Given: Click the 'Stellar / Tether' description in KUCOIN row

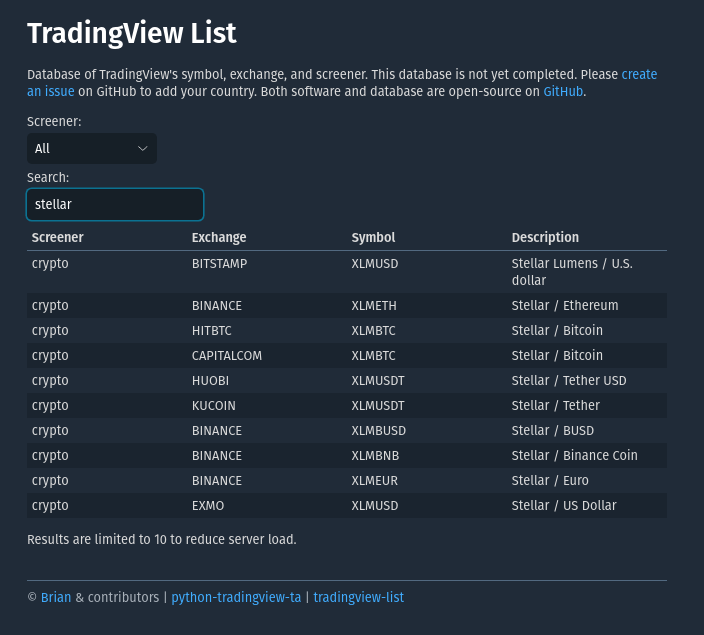Looking at the screenshot, I should [x=555, y=406].
